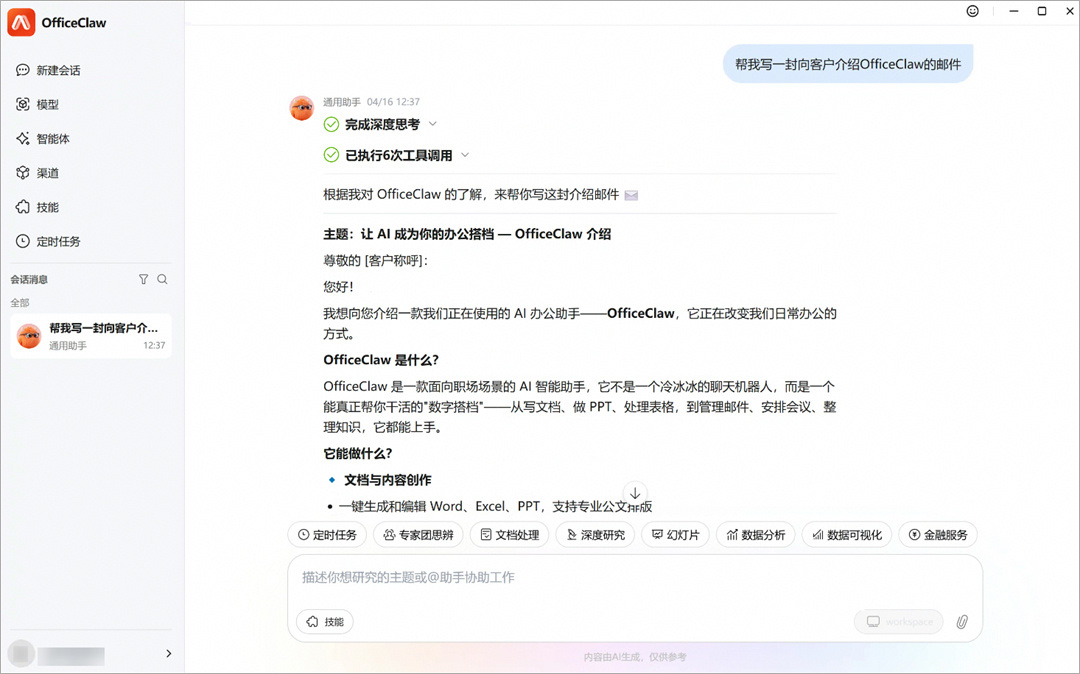Go to the 渠道 section
This screenshot has height=674, width=1080.
pos(37,173)
